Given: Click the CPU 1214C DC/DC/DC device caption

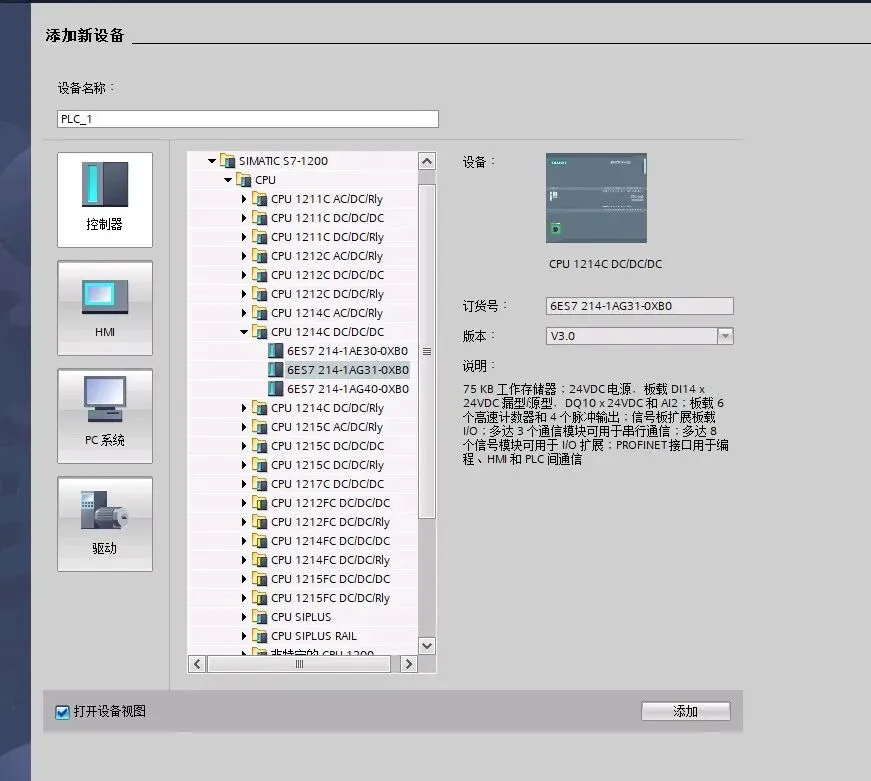Looking at the screenshot, I should coord(605,264).
